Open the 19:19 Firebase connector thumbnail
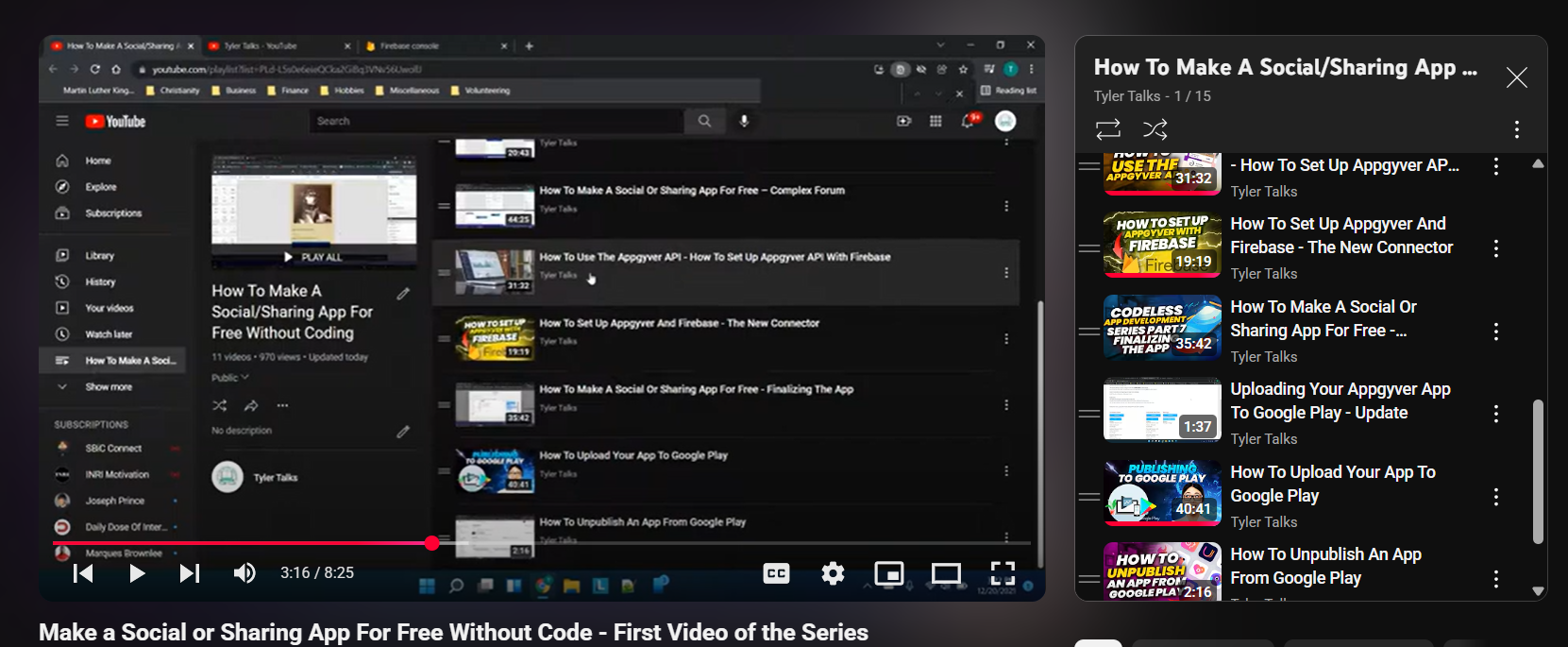Screen dimensions: 1568x647 tap(1162, 245)
